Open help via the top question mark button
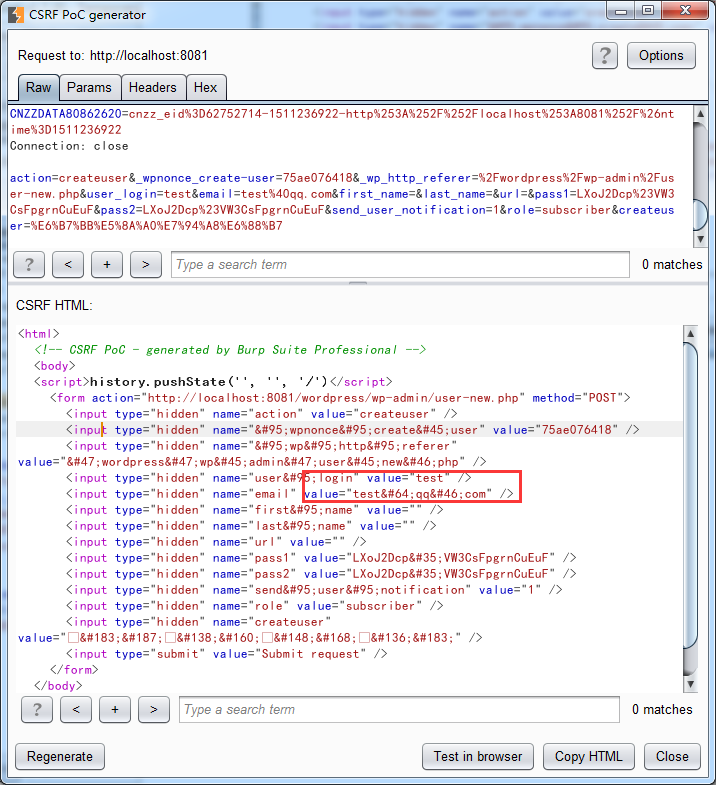 [x=604, y=56]
